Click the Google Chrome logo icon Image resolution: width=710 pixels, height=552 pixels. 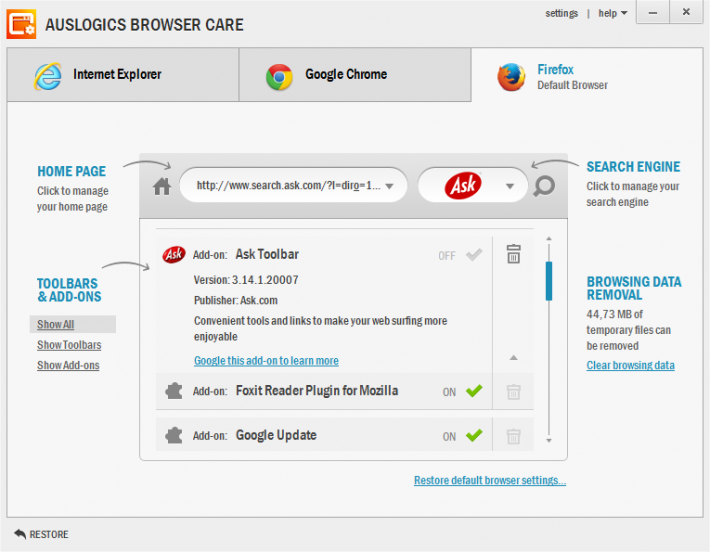tap(279, 77)
